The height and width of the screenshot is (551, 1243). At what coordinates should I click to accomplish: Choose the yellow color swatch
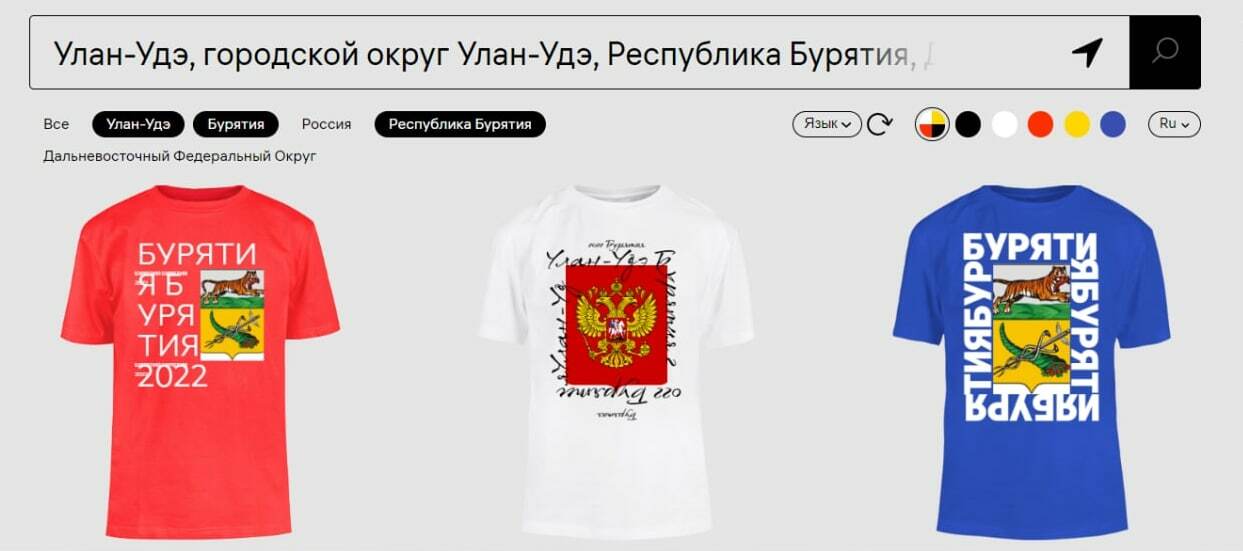point(1076,124)
